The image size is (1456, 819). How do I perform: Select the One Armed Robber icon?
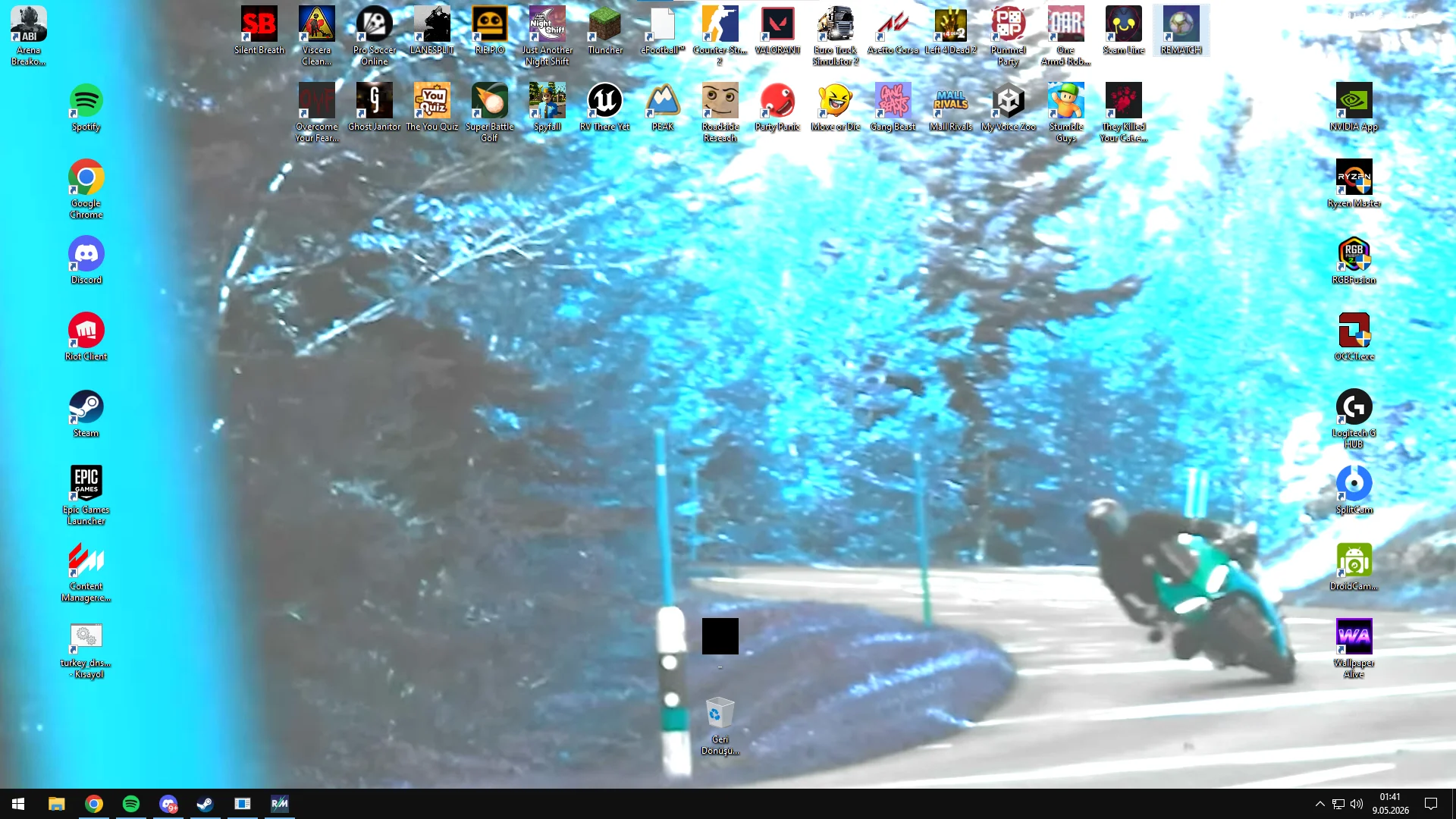[1066, 36]
